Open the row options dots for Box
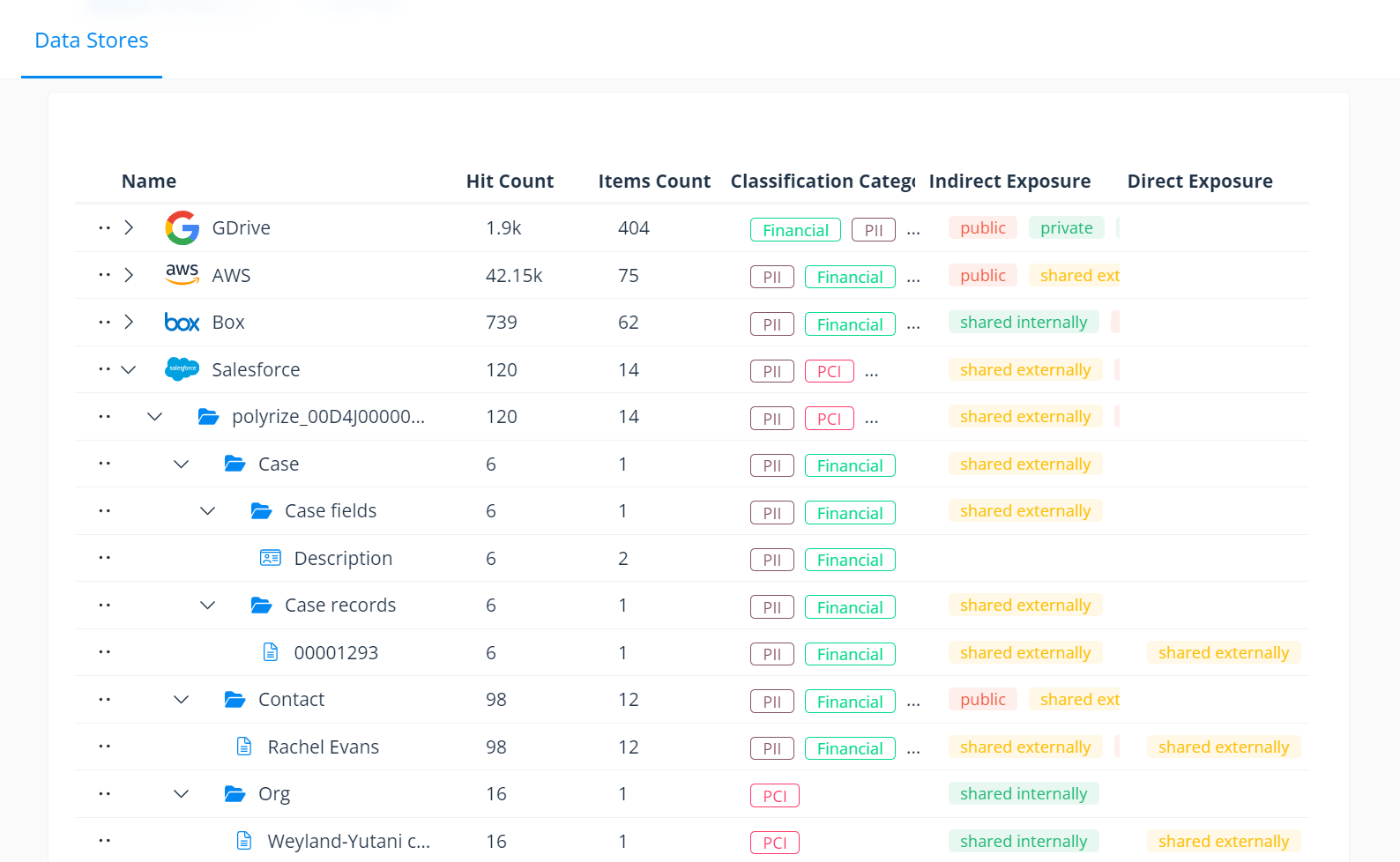The width and height of the screenshot is (1400, 862). click(x=104, y=323)
